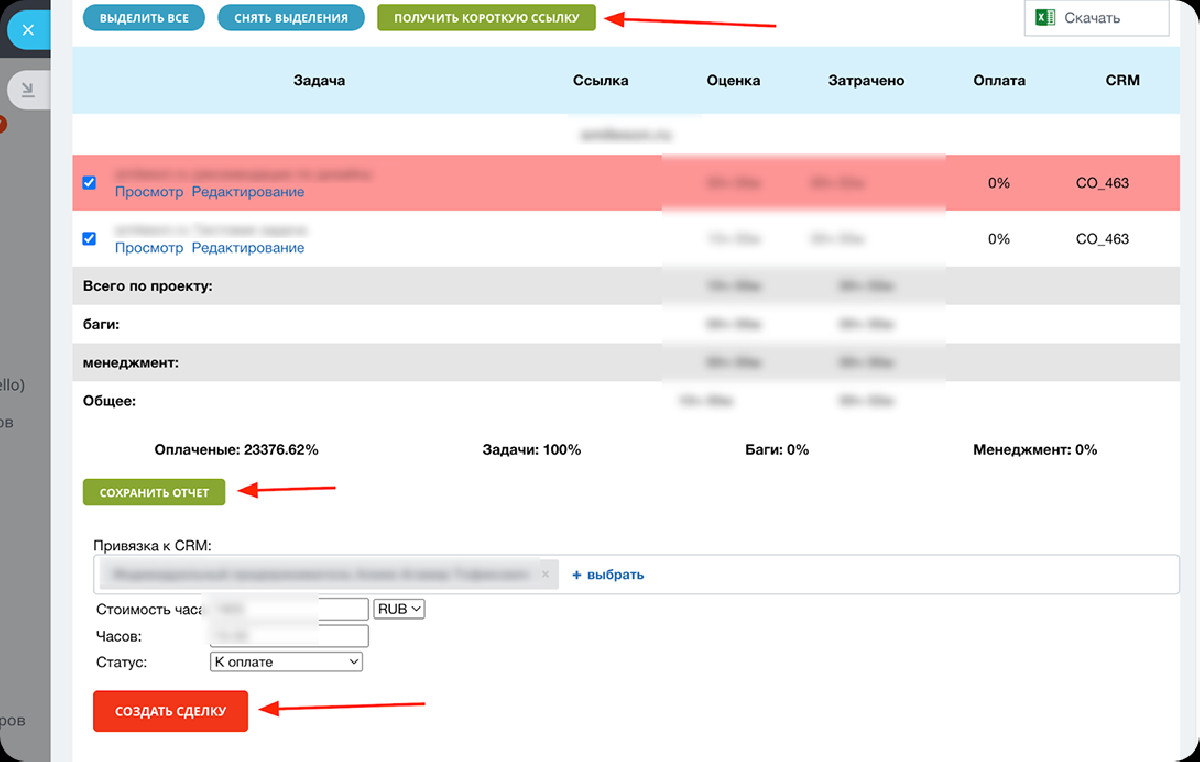Open Просмотр link in the red row
The width and height of the screenshot is (1200, 762).
tap(149, 192)
